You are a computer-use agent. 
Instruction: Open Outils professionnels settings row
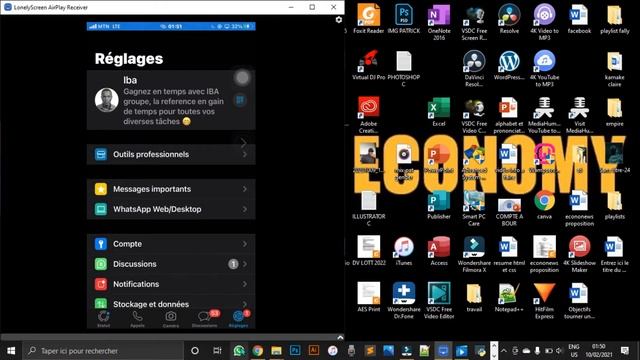click(x=171, y=154)
